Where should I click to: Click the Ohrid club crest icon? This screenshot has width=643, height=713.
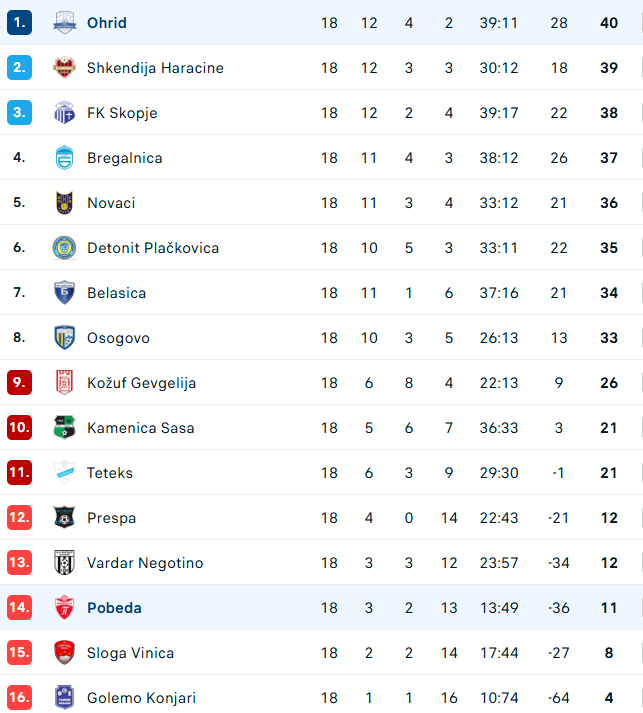[x=64, y=22]
